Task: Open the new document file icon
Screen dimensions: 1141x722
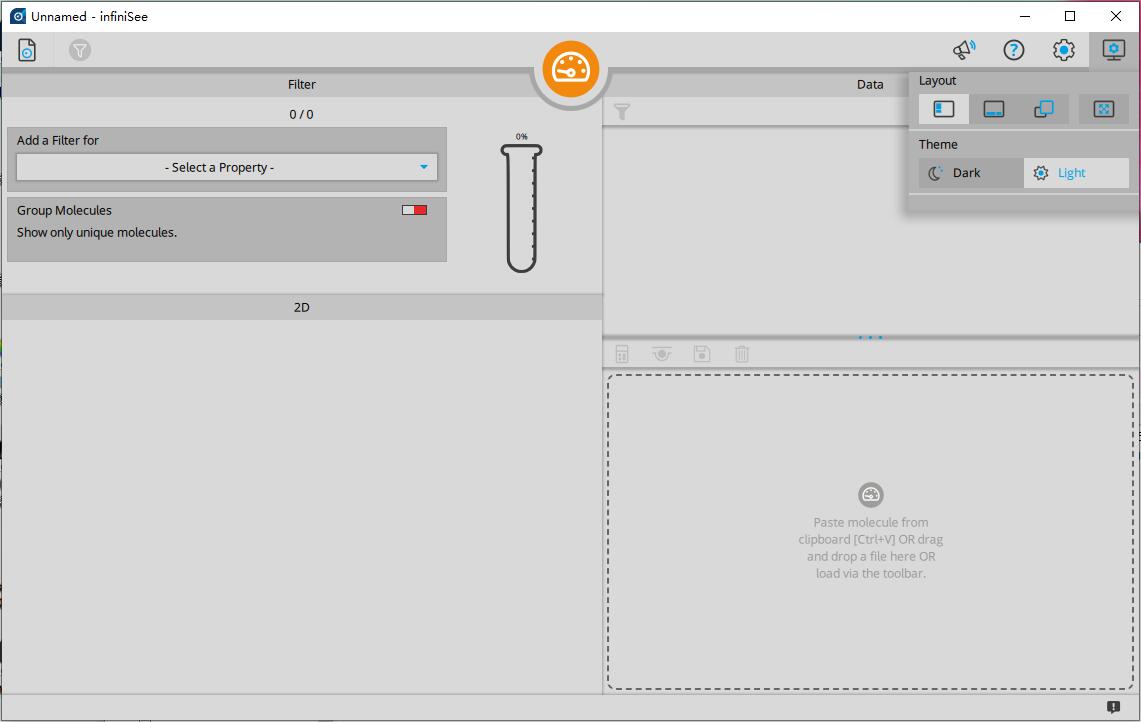Action: [27, 50]
